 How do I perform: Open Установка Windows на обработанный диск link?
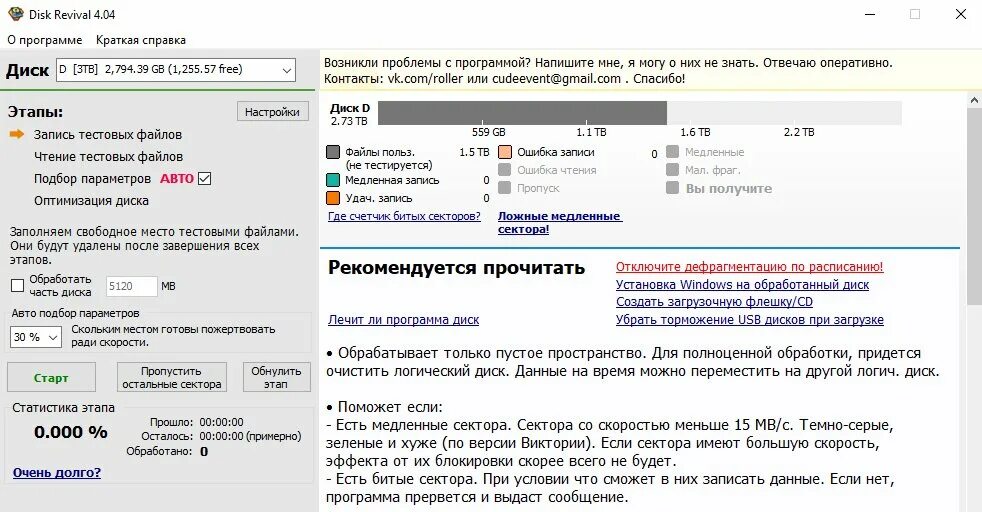742,285
